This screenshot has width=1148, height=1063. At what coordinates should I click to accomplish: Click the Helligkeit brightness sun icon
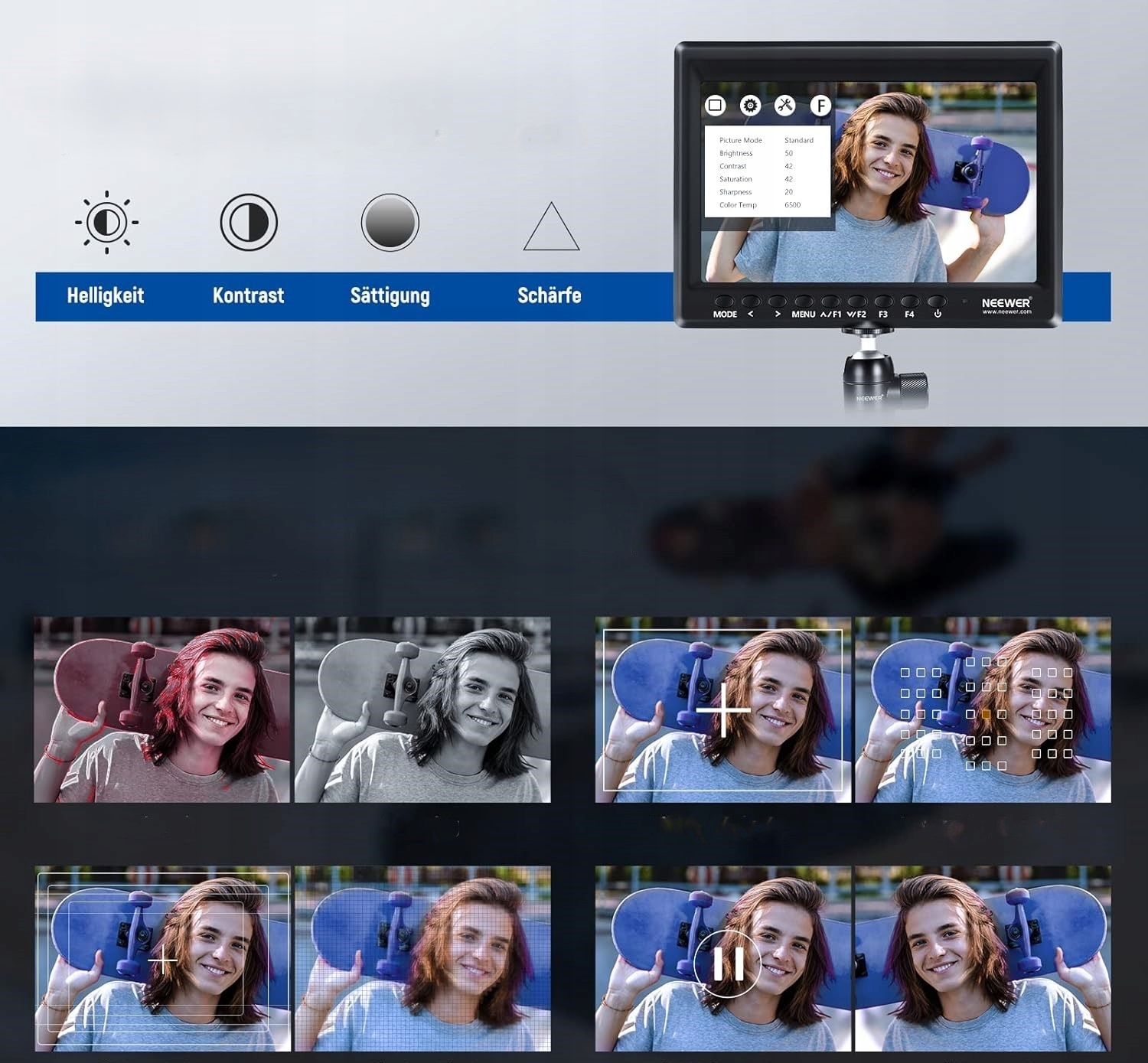106,223
